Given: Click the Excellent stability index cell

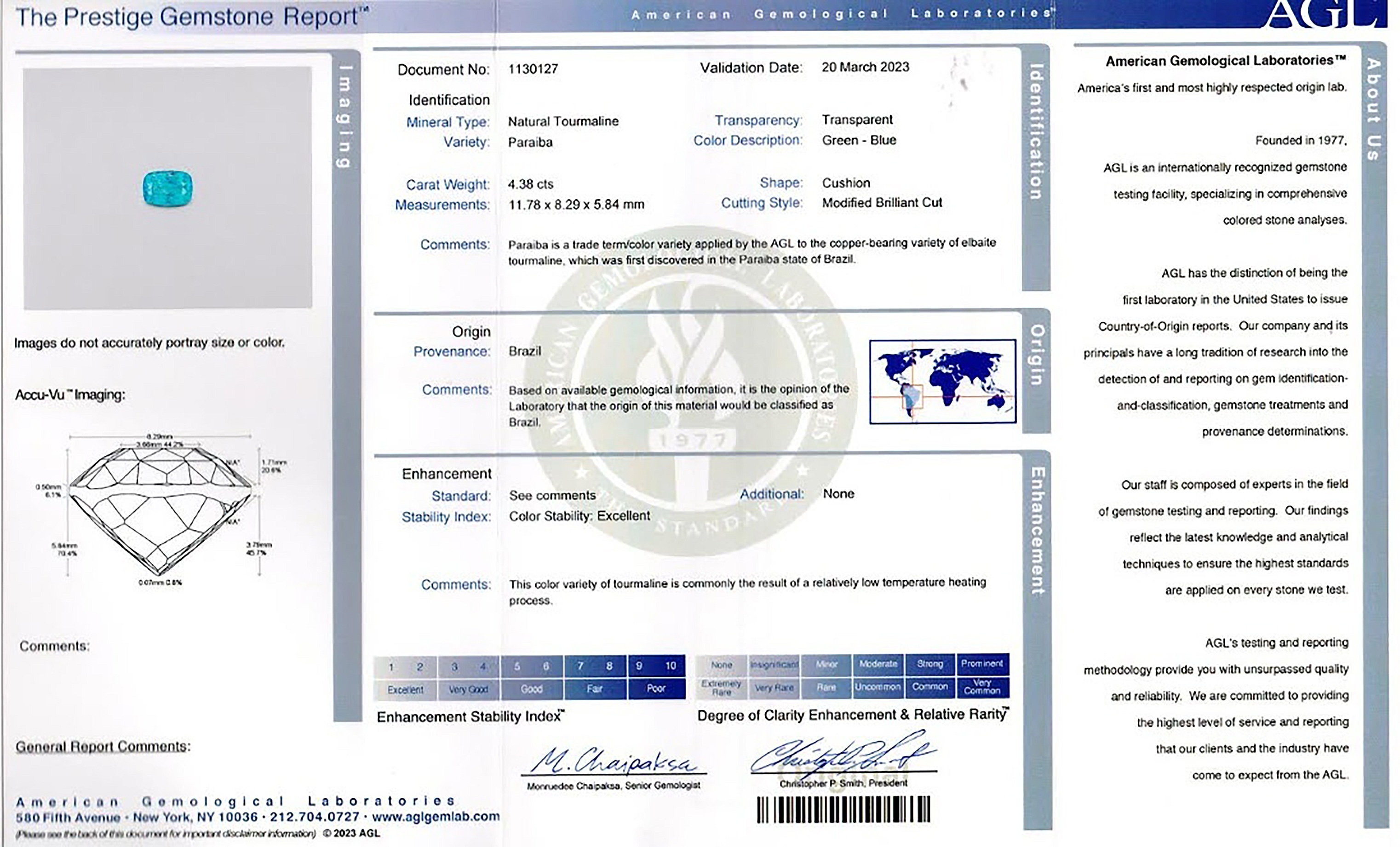Looking at the screenshot, I should [x=405, y=689].
